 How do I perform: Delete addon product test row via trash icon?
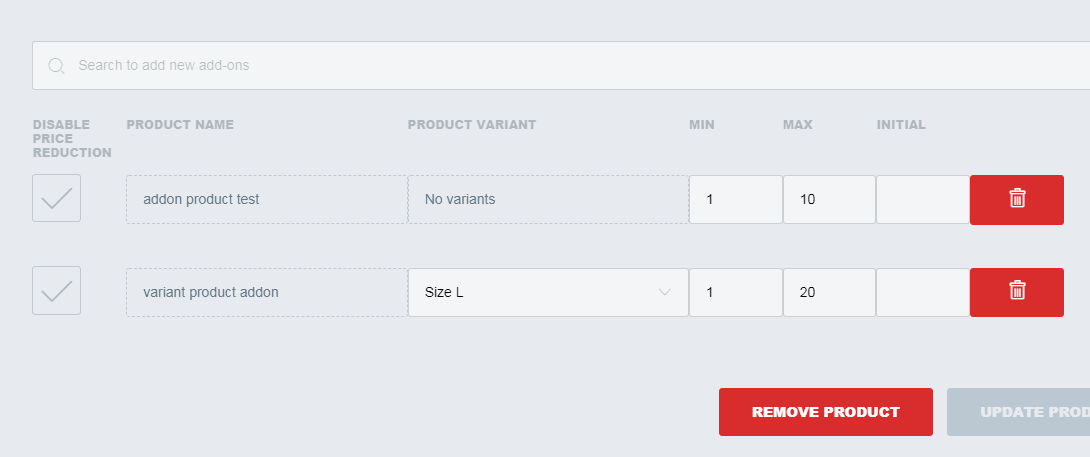coord(1016,200)
